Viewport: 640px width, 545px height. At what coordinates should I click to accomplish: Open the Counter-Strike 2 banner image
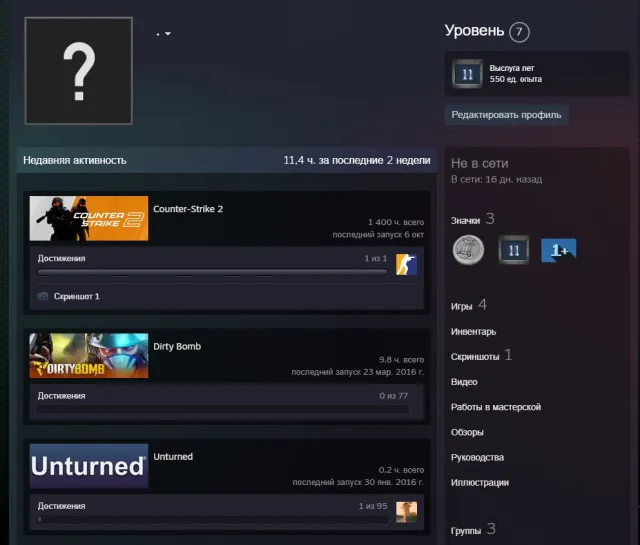[89, 218]
